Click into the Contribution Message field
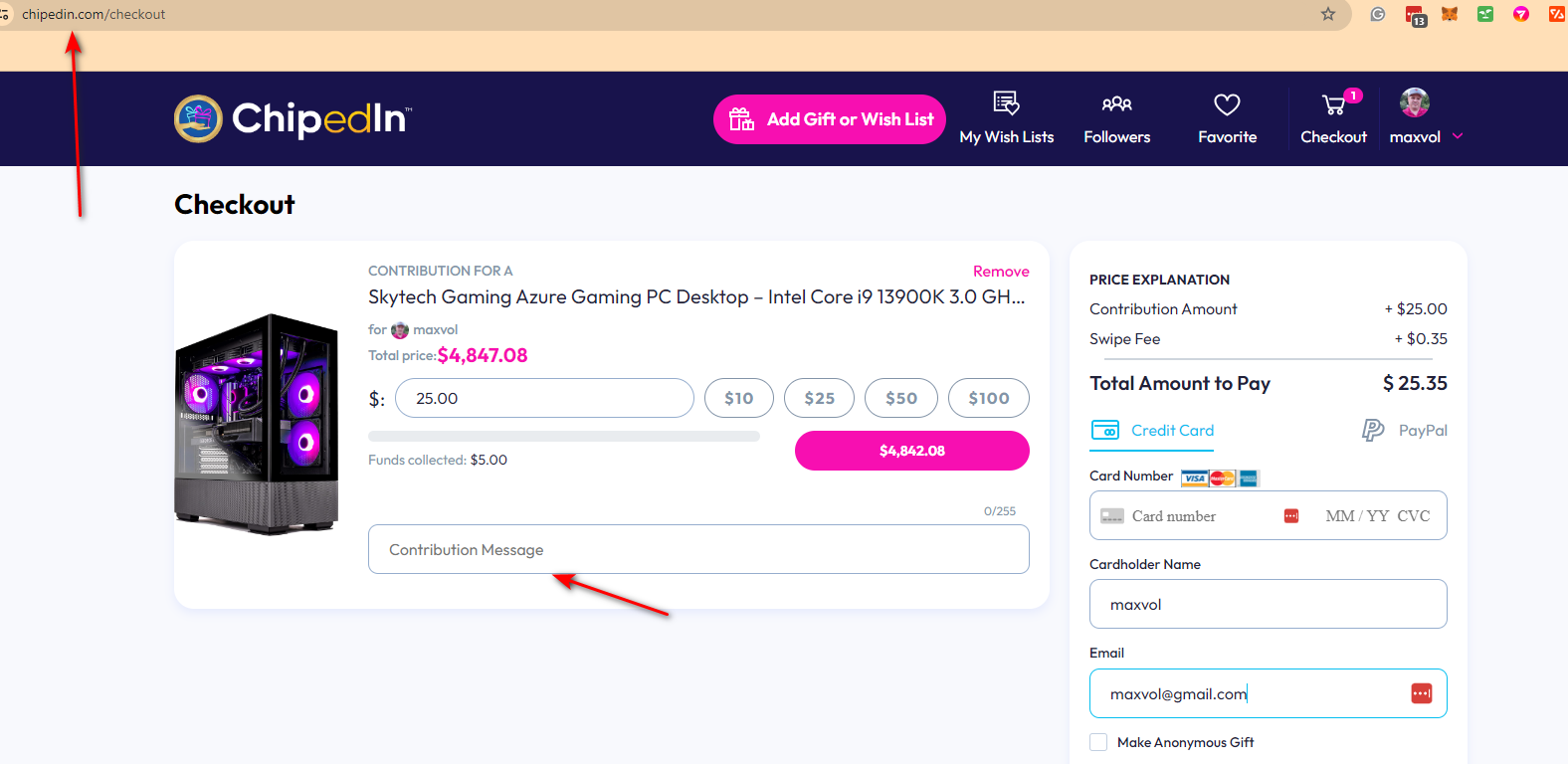 tap(698, 549)
